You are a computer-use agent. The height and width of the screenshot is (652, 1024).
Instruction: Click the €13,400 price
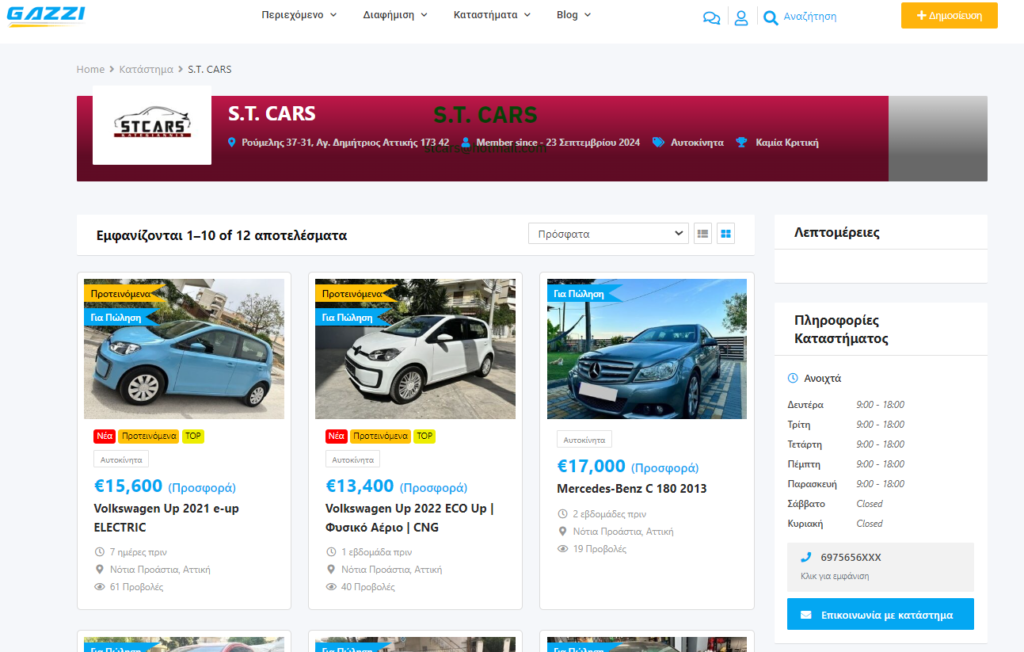[x=360, y=486]
